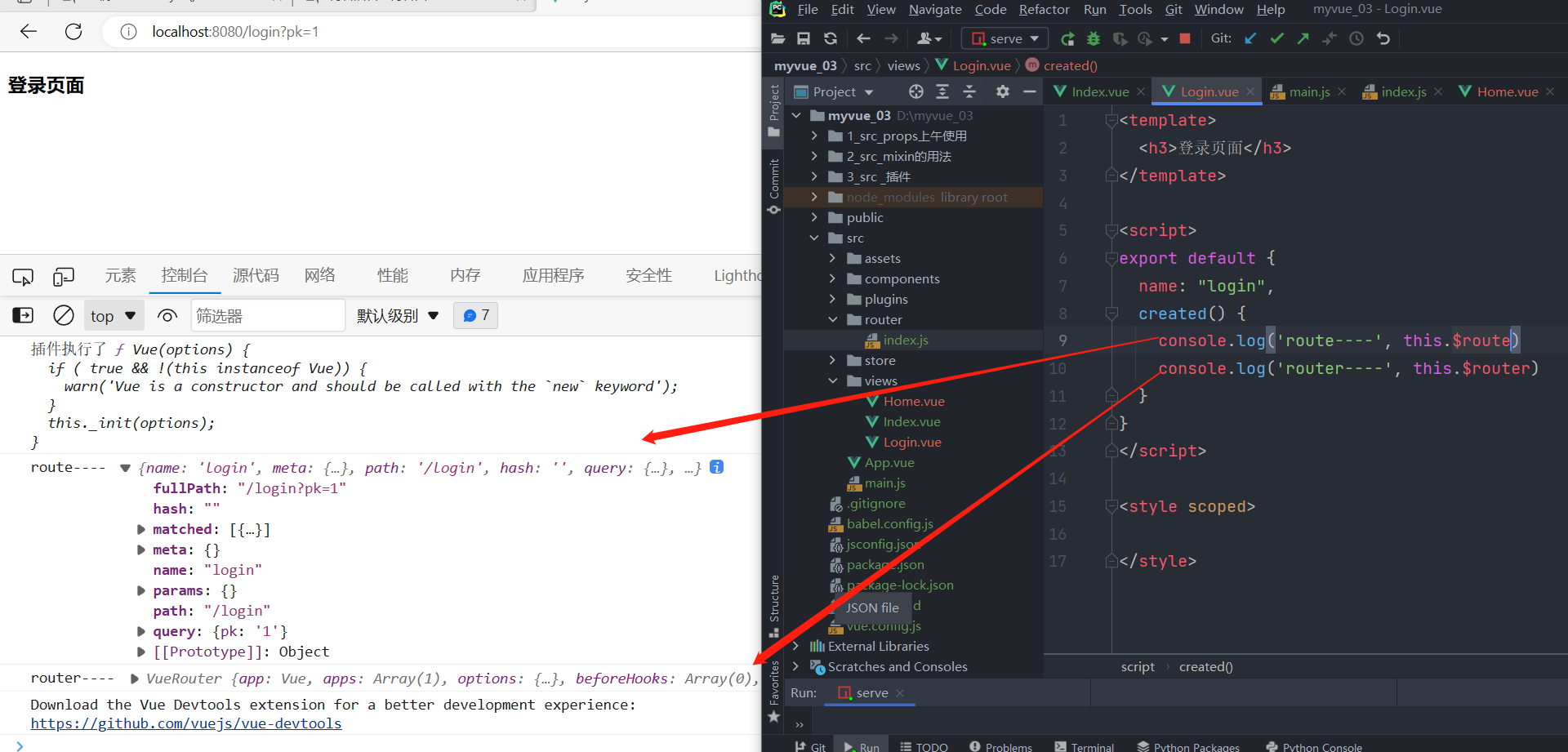Click the Git rollback undo icon
Image resolution: width=1568 pixels, height=752 pixels.
pos(1383,38)
